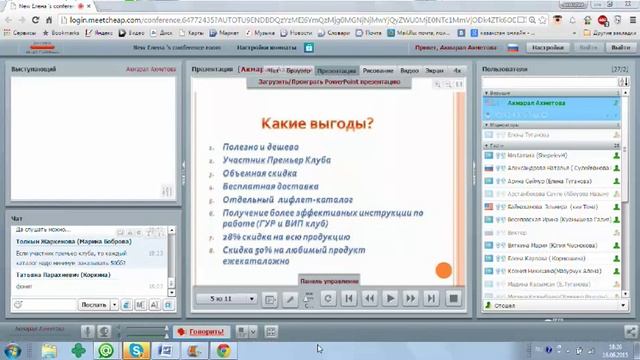The image size is (640, 360).
Task: Bookmark this page with star icon
Action: click(542, 20)
